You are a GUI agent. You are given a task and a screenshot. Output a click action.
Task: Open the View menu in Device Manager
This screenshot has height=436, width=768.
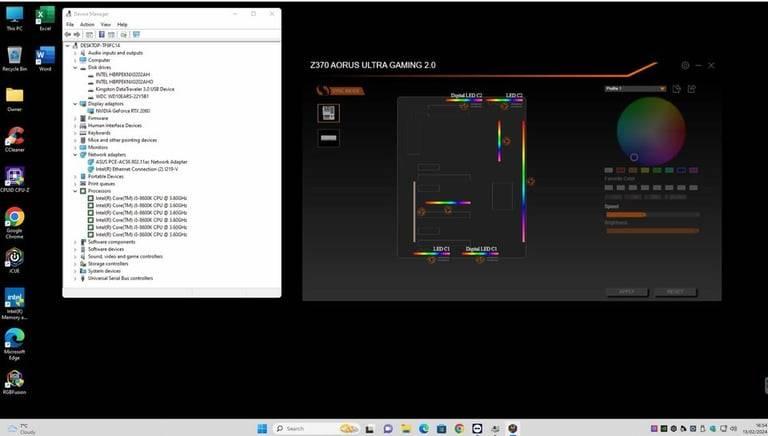105,24
